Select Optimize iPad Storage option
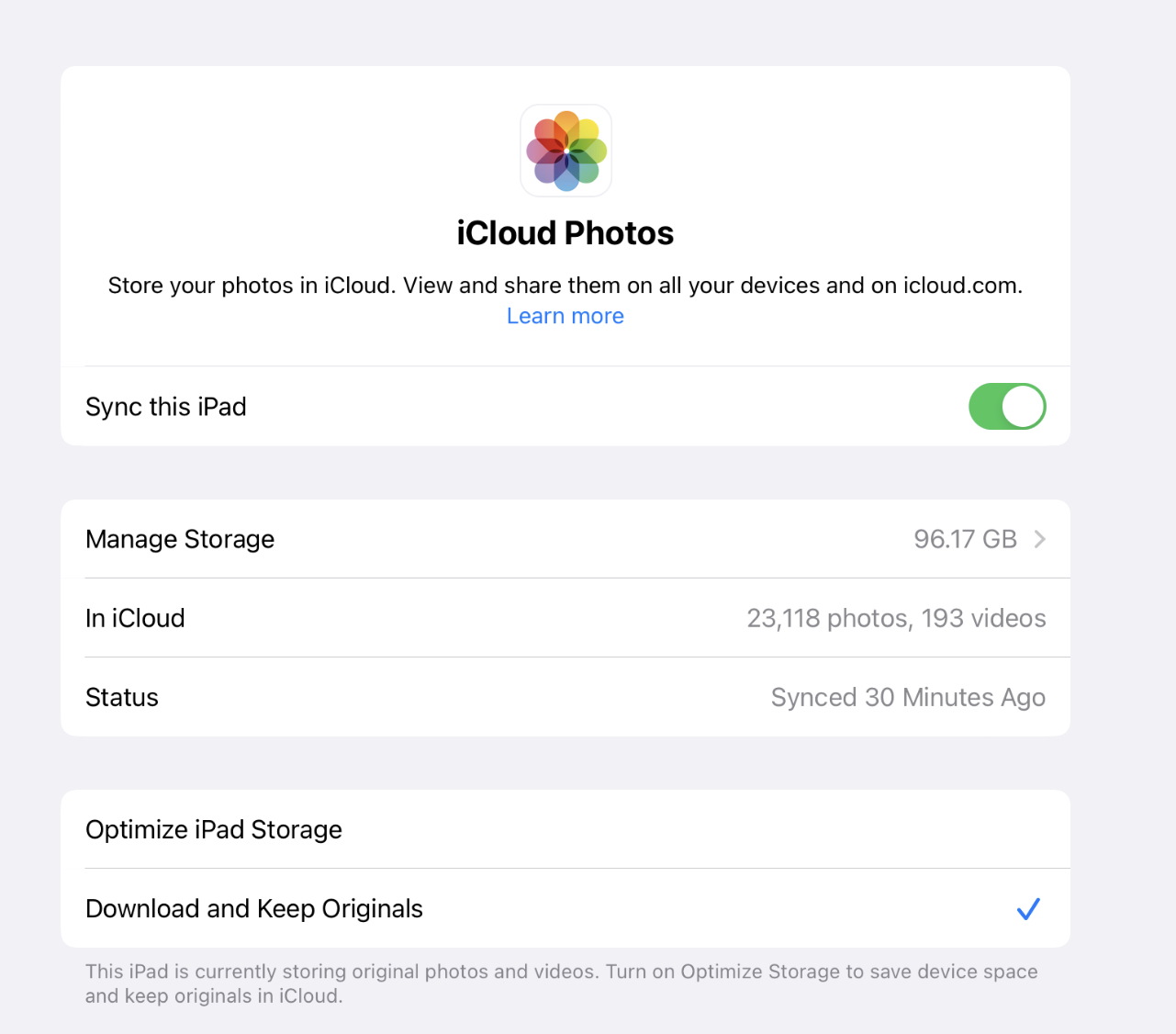The width and height of the screenshot is (1176, 1034). click(566, 829)
